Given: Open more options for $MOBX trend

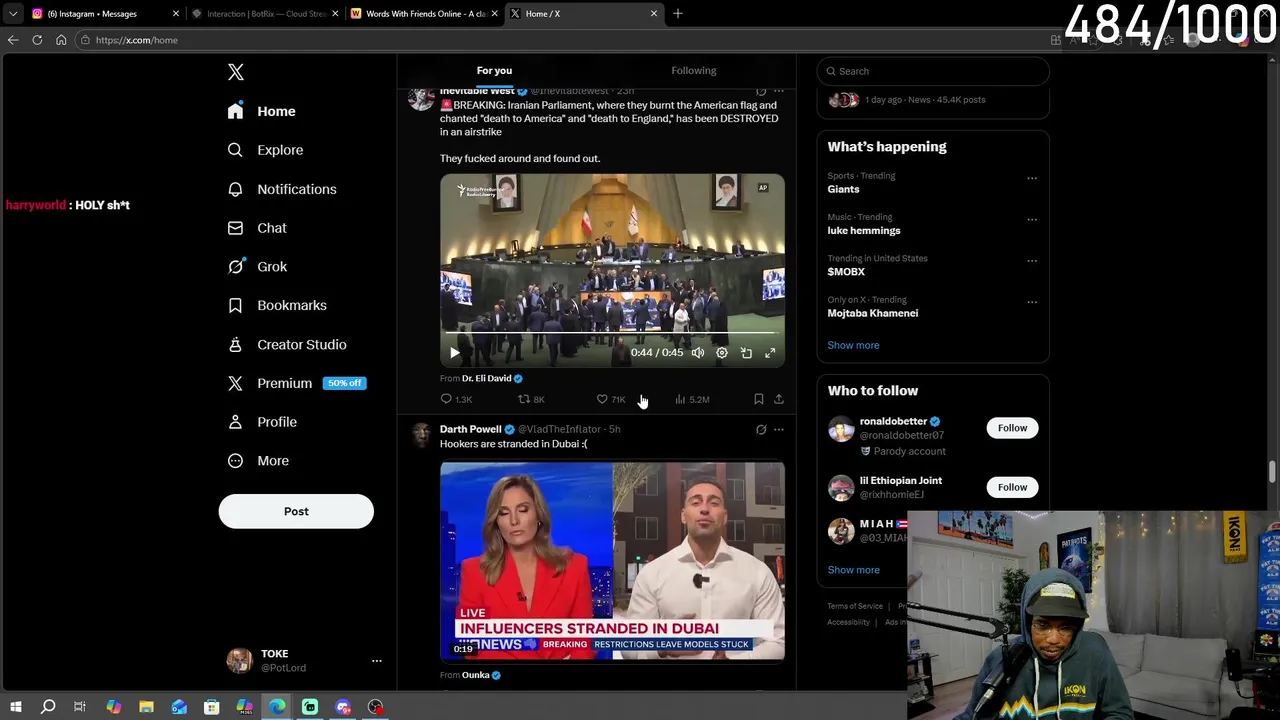Looking at the screenshot, I should point(1032,260).
